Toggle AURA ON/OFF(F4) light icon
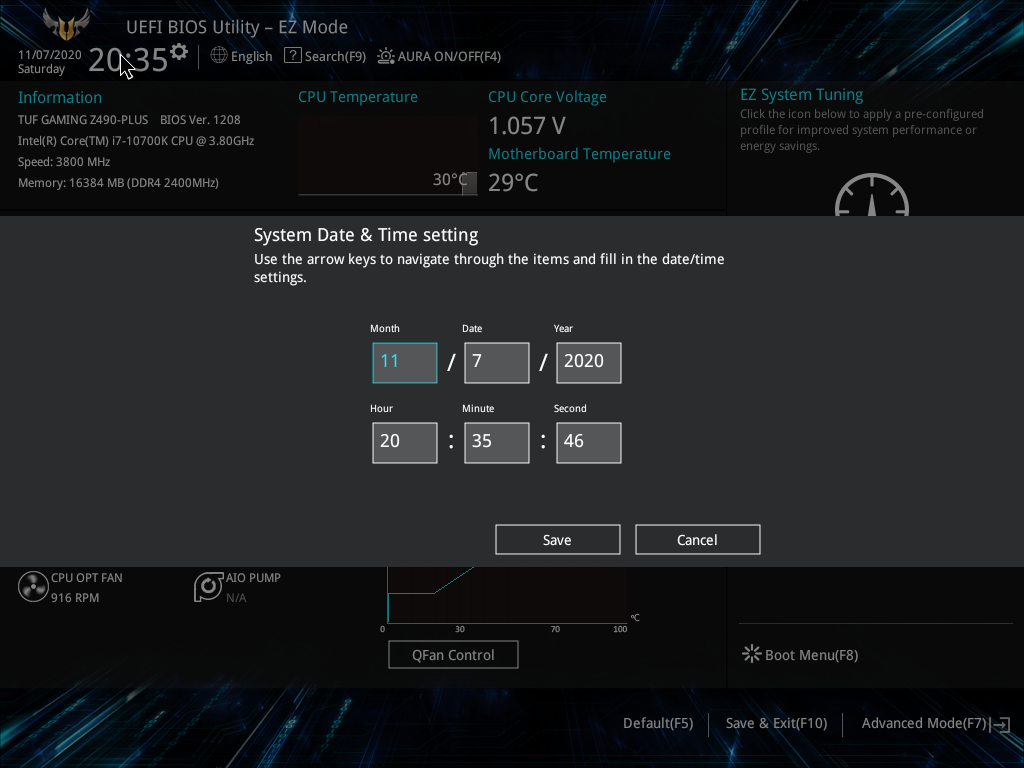 tap(386, 56)
